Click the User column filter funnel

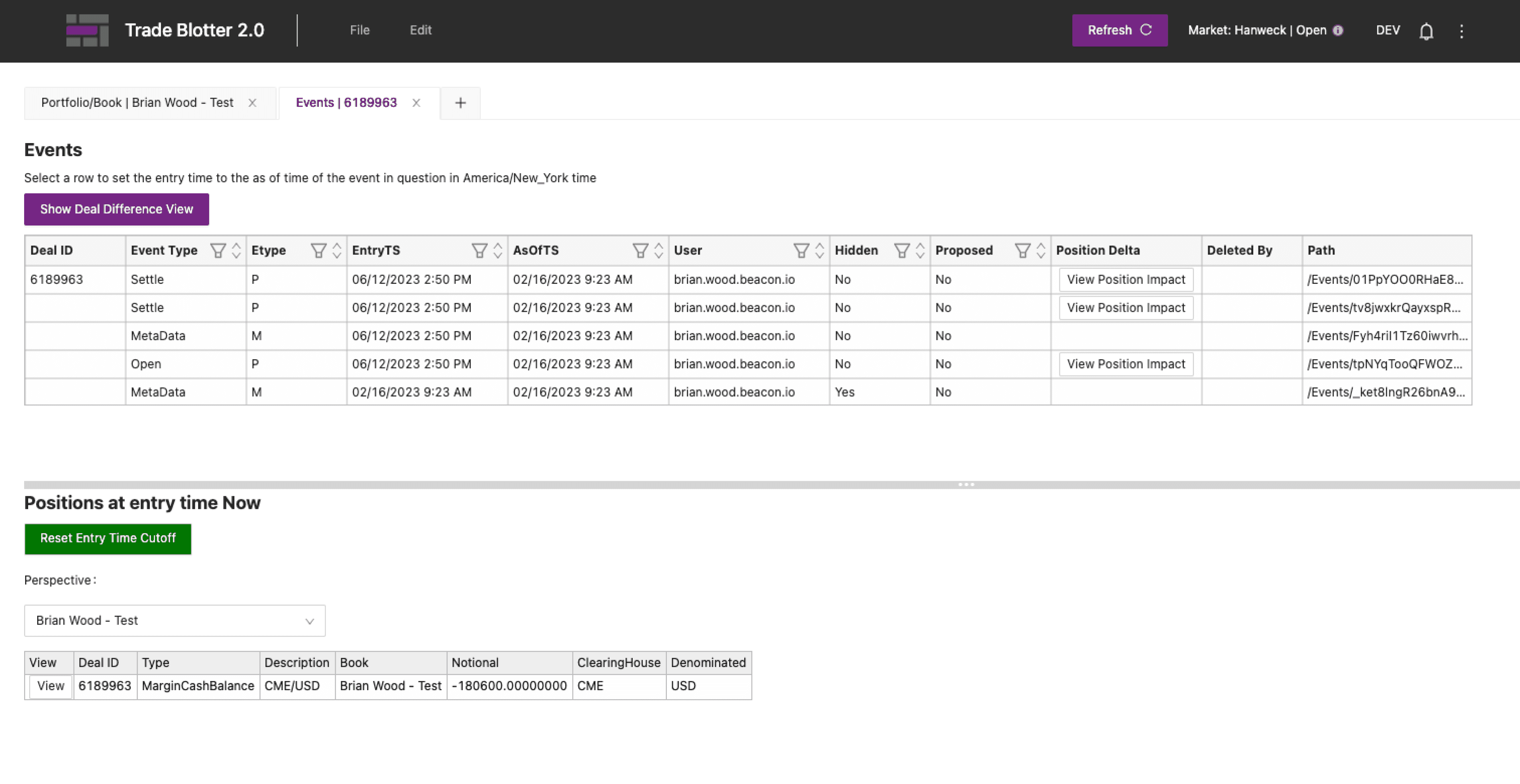point(801,251)
